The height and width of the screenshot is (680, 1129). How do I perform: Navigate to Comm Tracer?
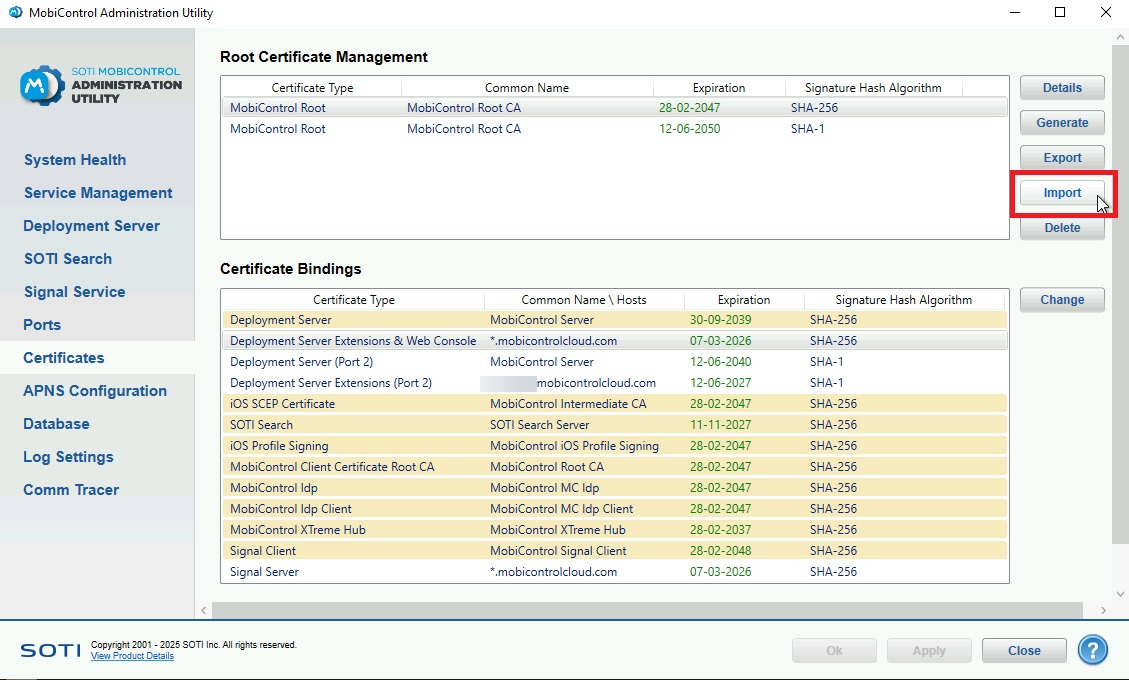[70, 489]
